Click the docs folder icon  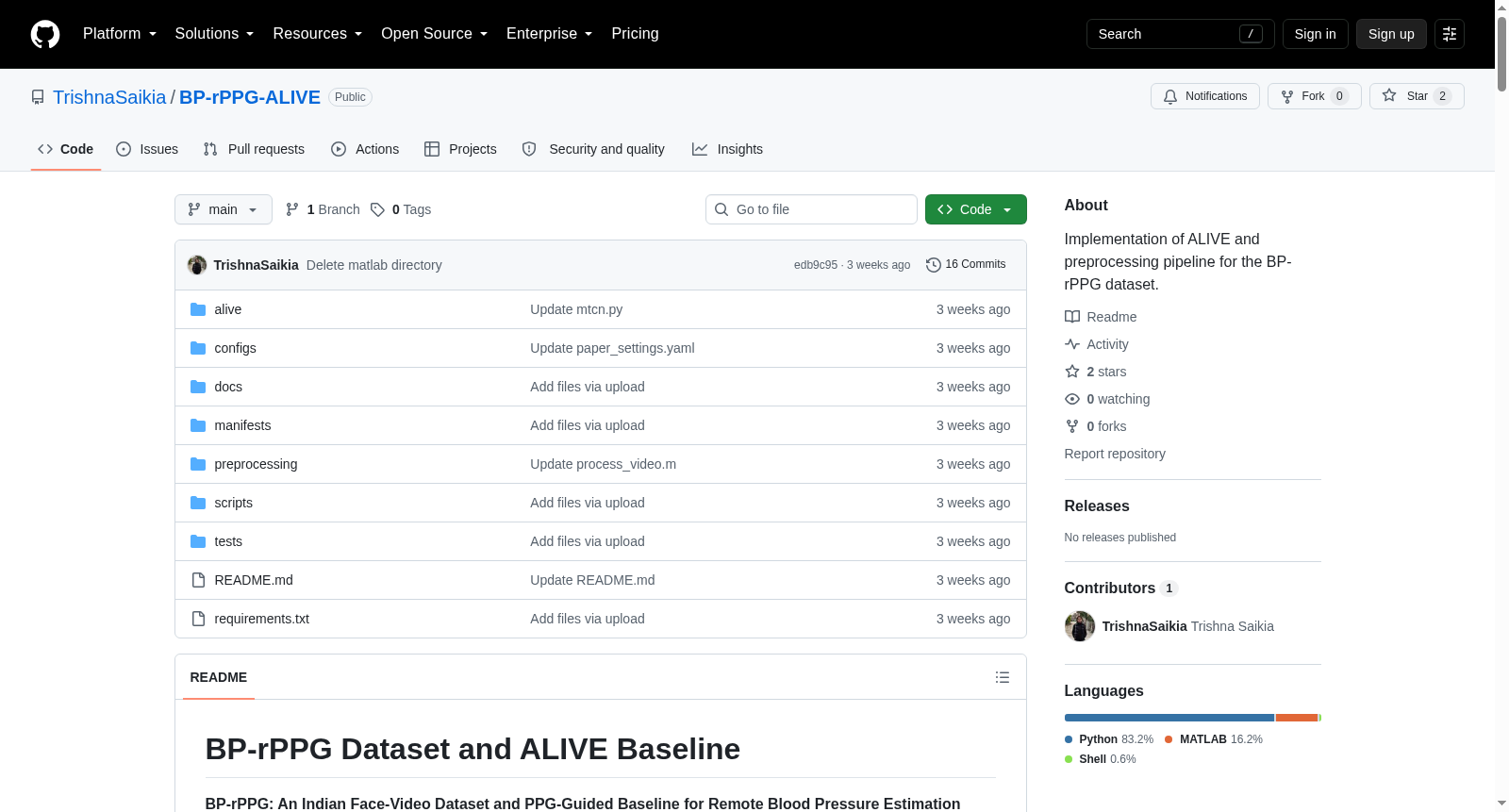coord(198,387)
